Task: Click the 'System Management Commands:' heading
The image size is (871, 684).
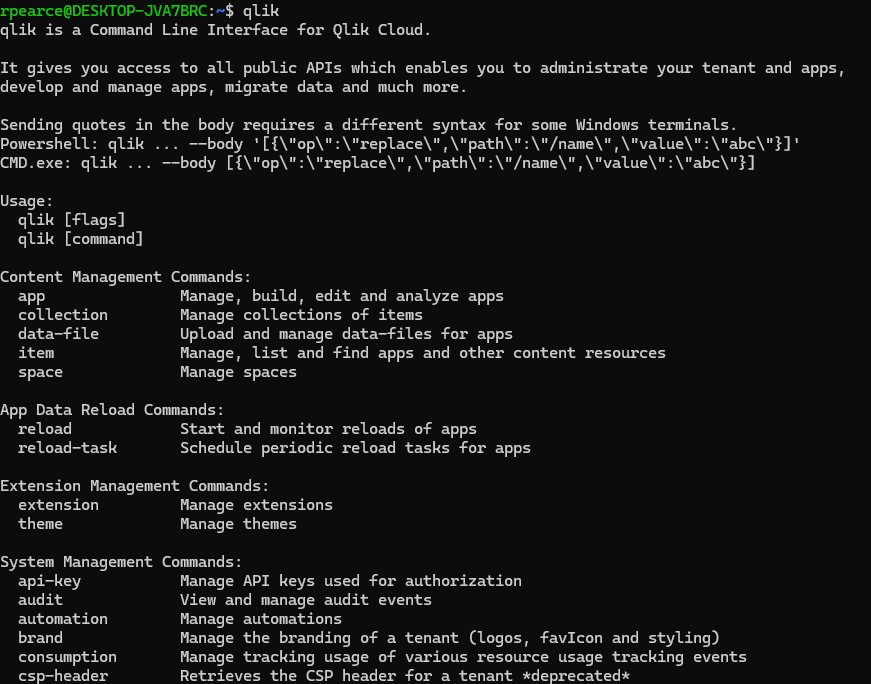Action: tap(121, 562)
